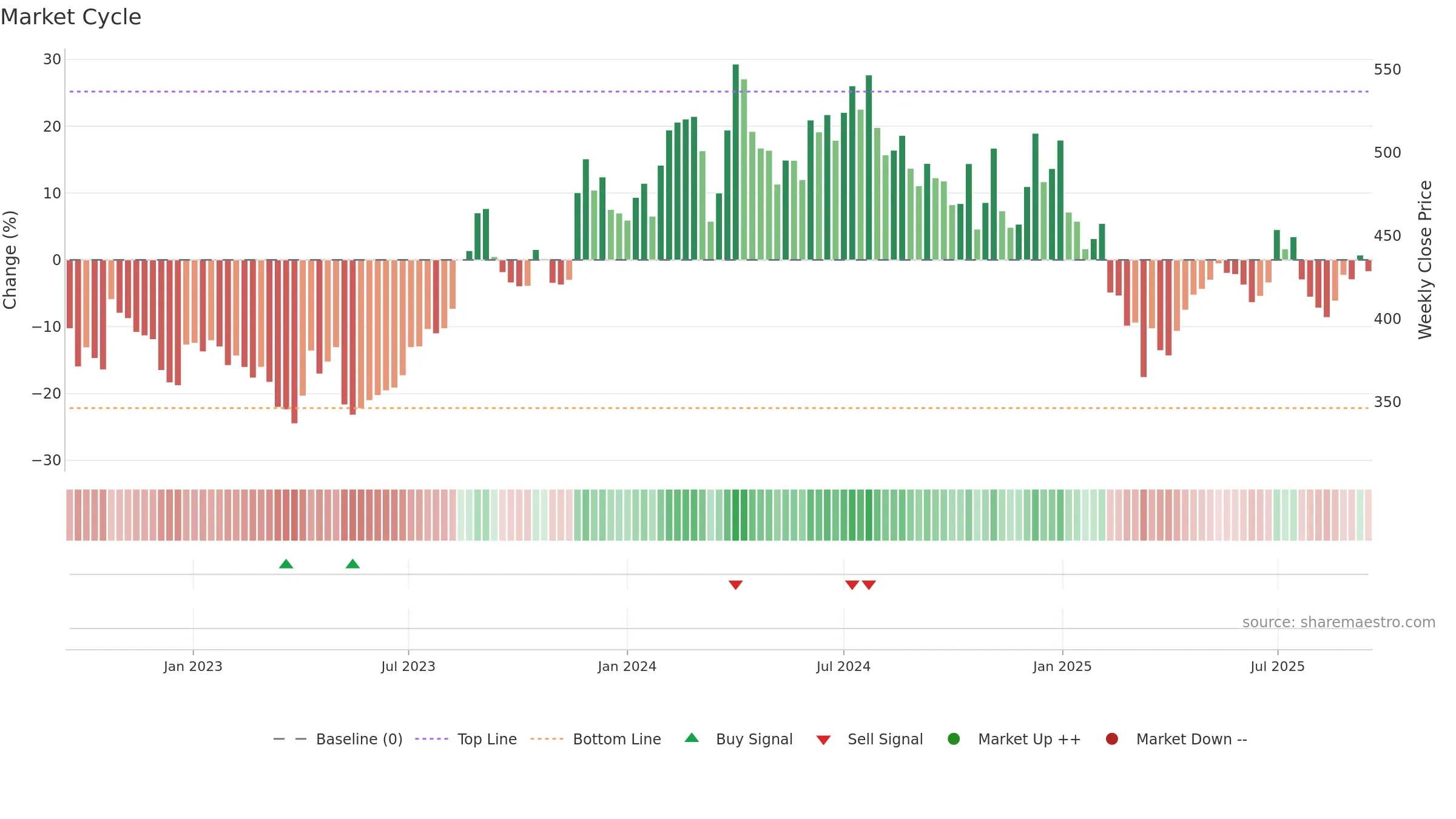Viewport: 1456px width, 819px height.
Task: Click the 500 tick on right axis
Action: [1387, 153]
